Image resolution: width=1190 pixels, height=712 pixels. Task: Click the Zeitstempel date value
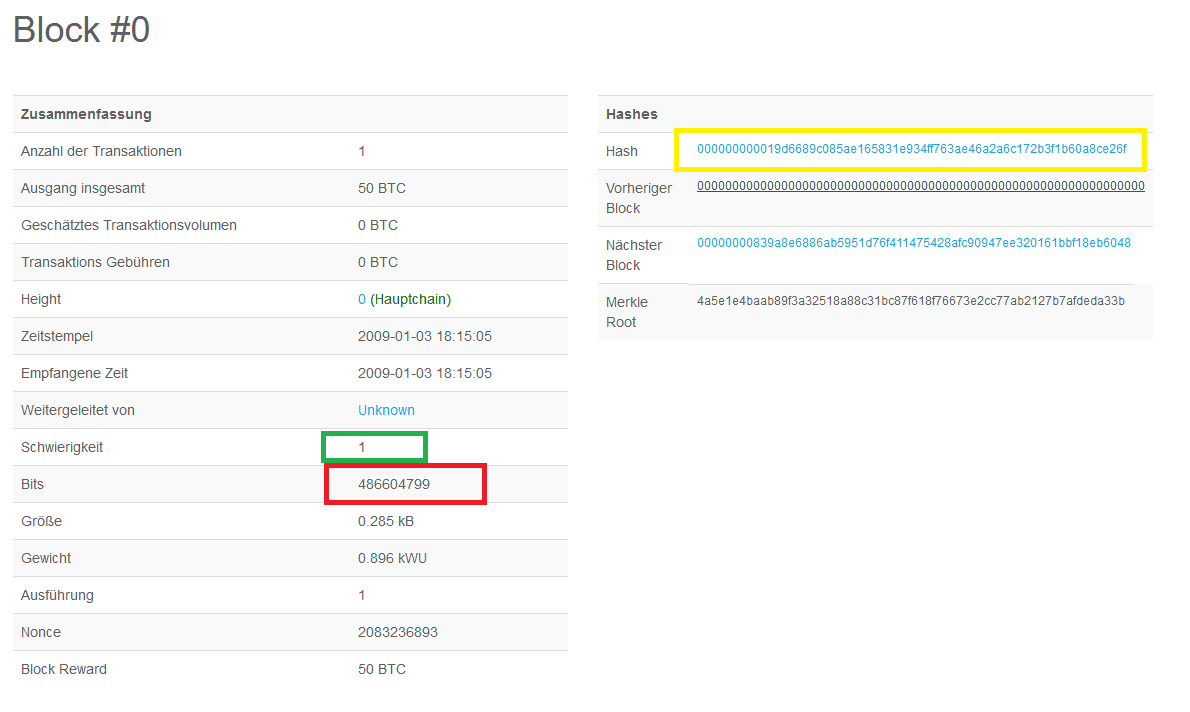coord(424,336)
